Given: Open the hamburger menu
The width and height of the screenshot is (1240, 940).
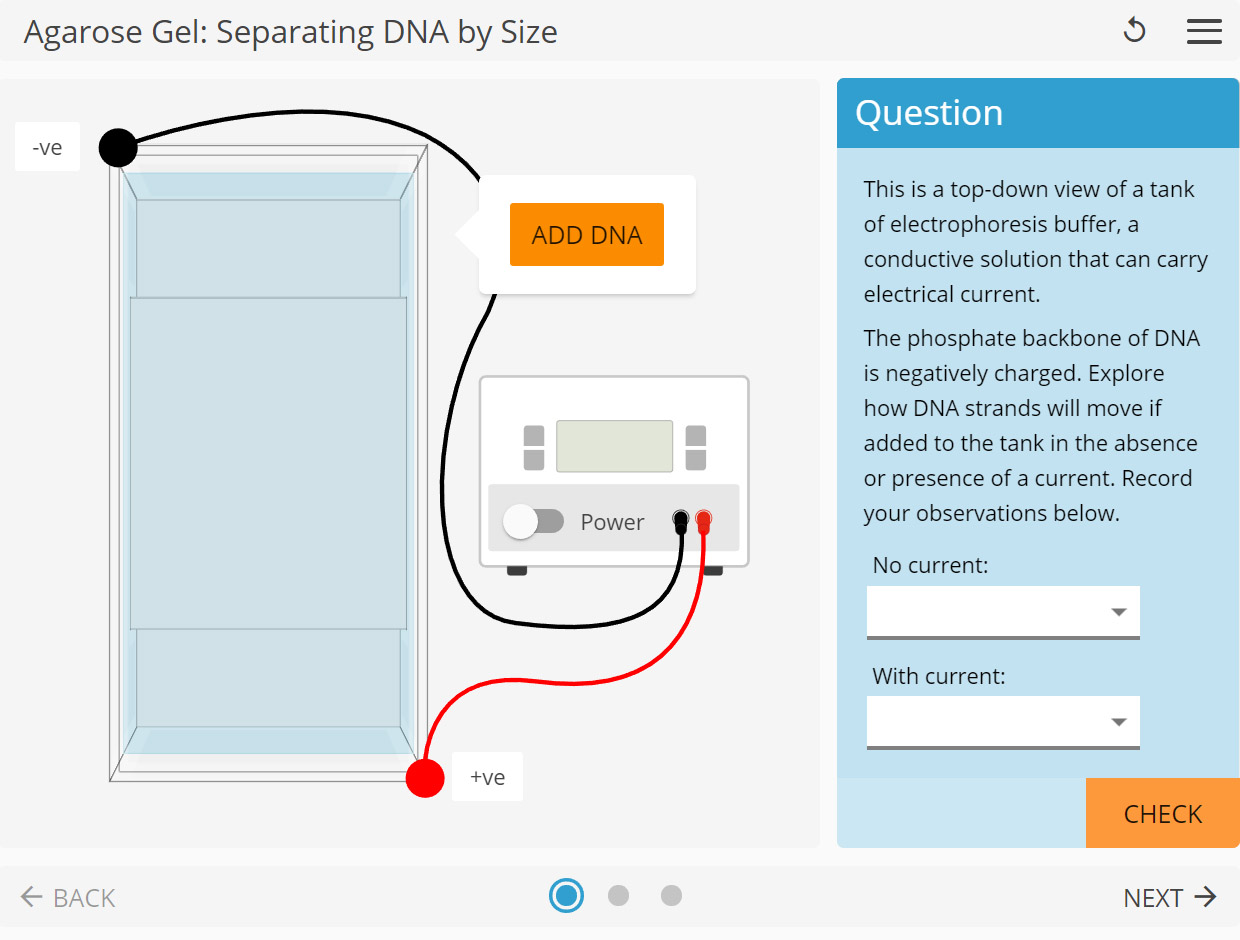Looking at the screenshot, I should pyautogui.click(x=1204, y=31).
